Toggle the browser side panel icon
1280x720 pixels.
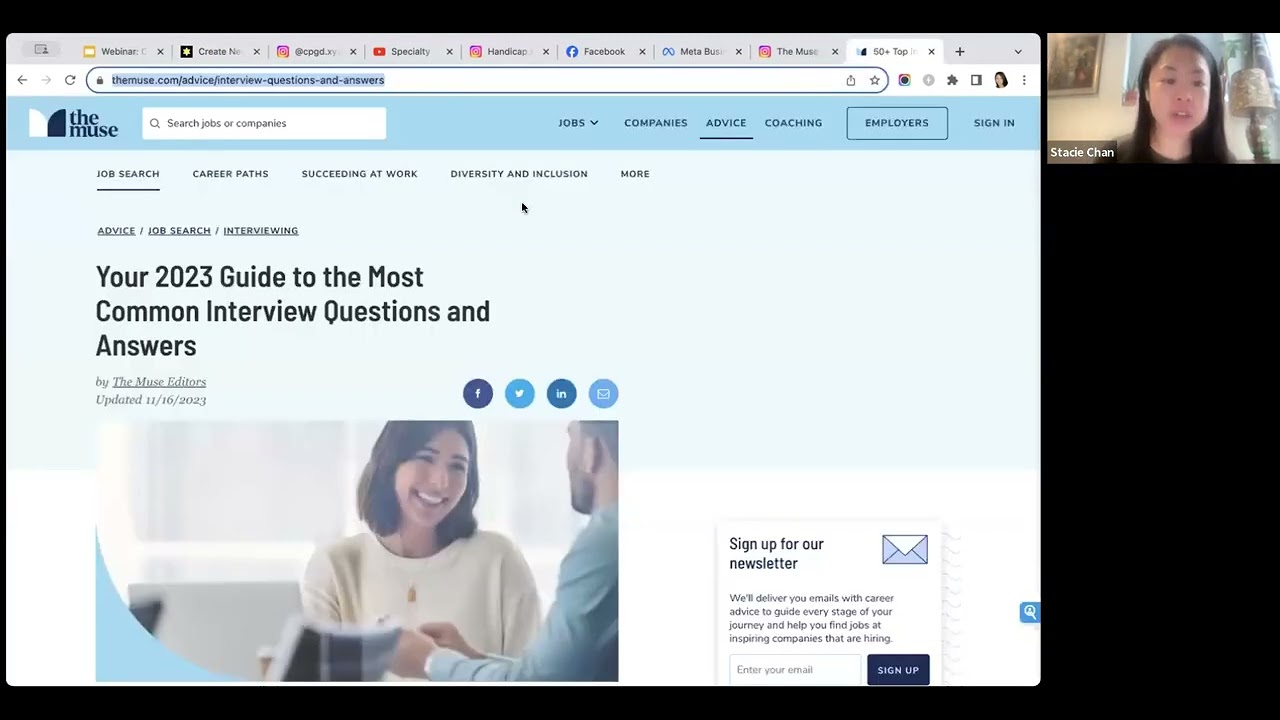pos(976,80)
